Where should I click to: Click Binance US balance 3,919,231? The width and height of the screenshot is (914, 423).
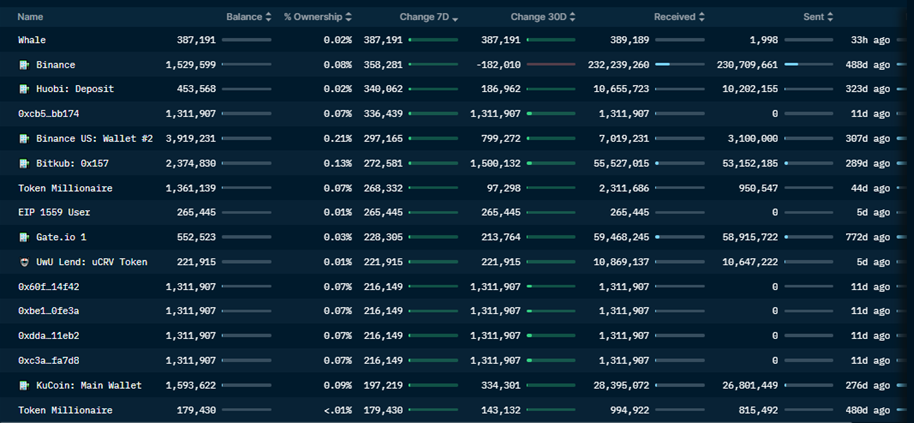(x=191, y=139)
